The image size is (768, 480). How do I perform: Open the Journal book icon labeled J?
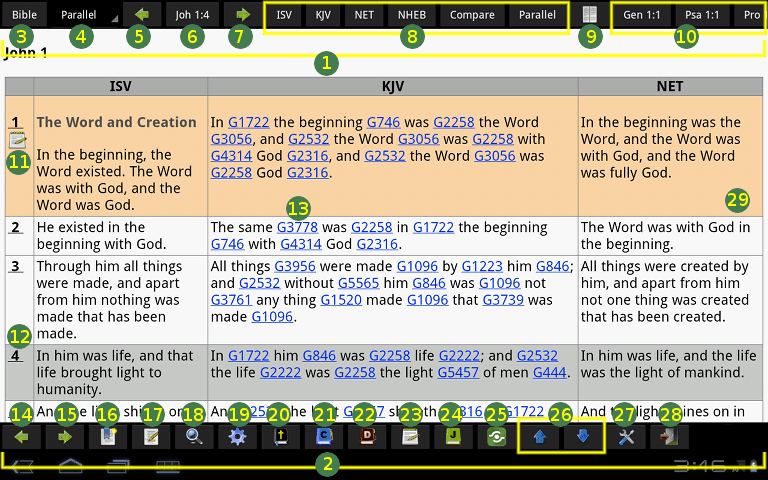pos(453,437)
